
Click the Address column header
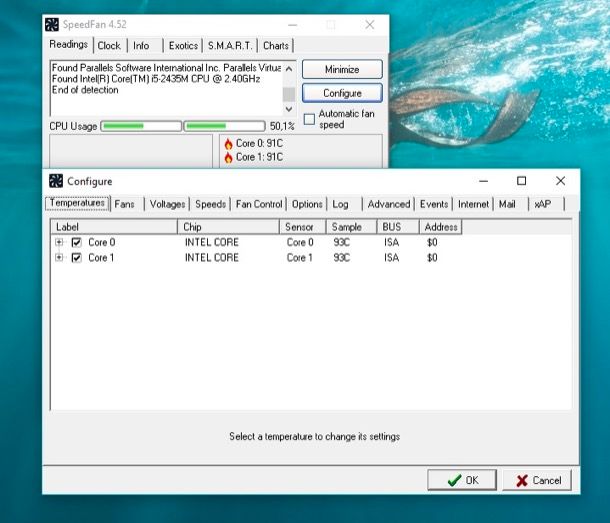pos(440,227)
